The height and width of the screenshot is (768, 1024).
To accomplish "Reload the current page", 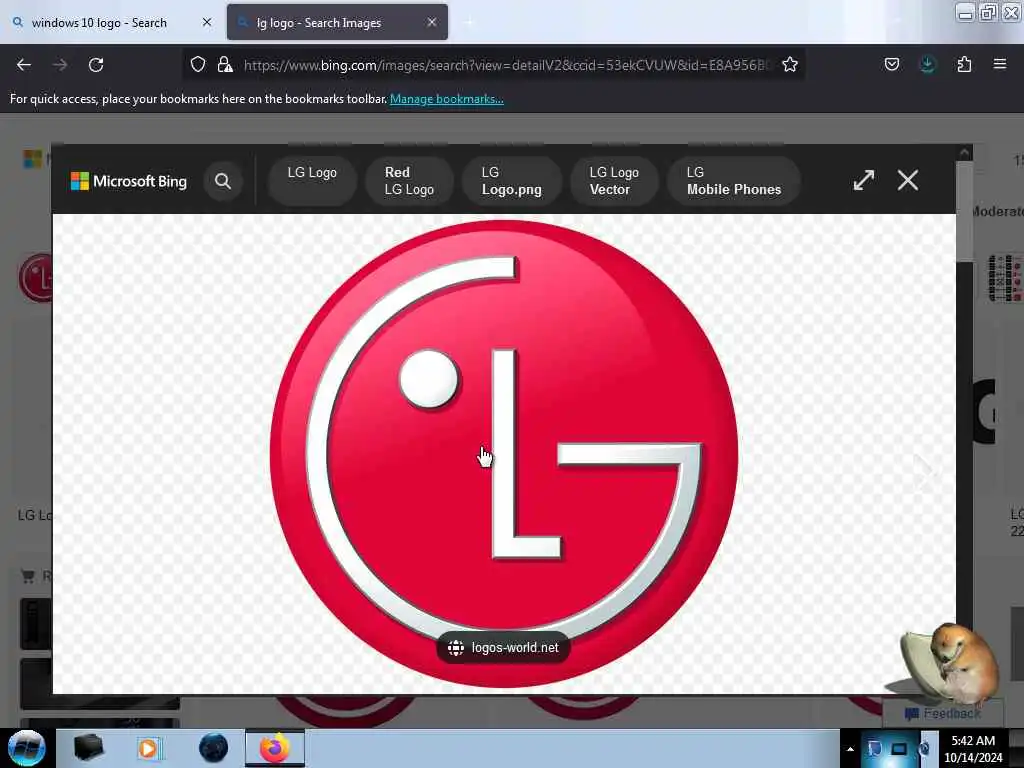I will coord(96,65).
